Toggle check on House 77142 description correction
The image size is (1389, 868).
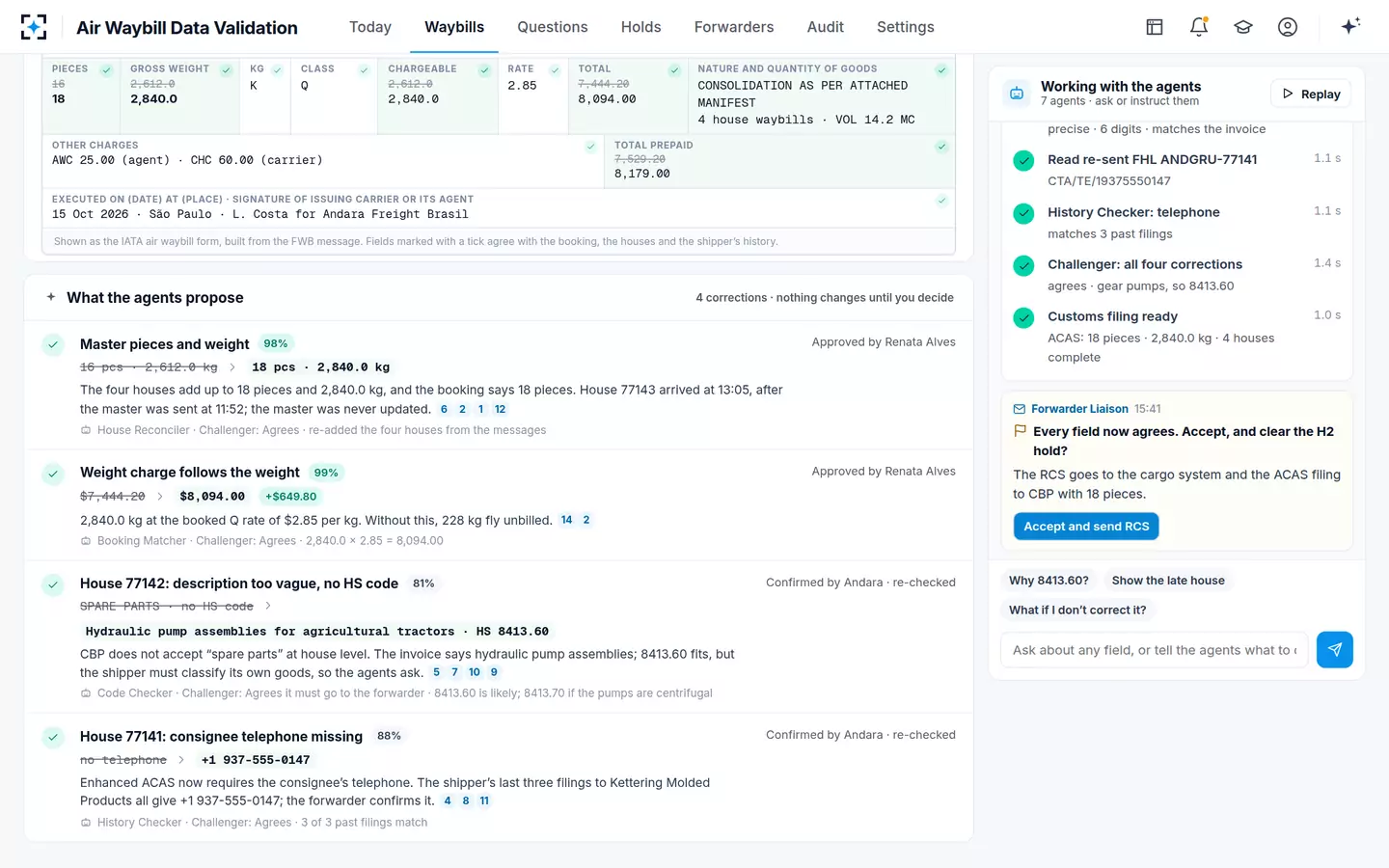53,584
